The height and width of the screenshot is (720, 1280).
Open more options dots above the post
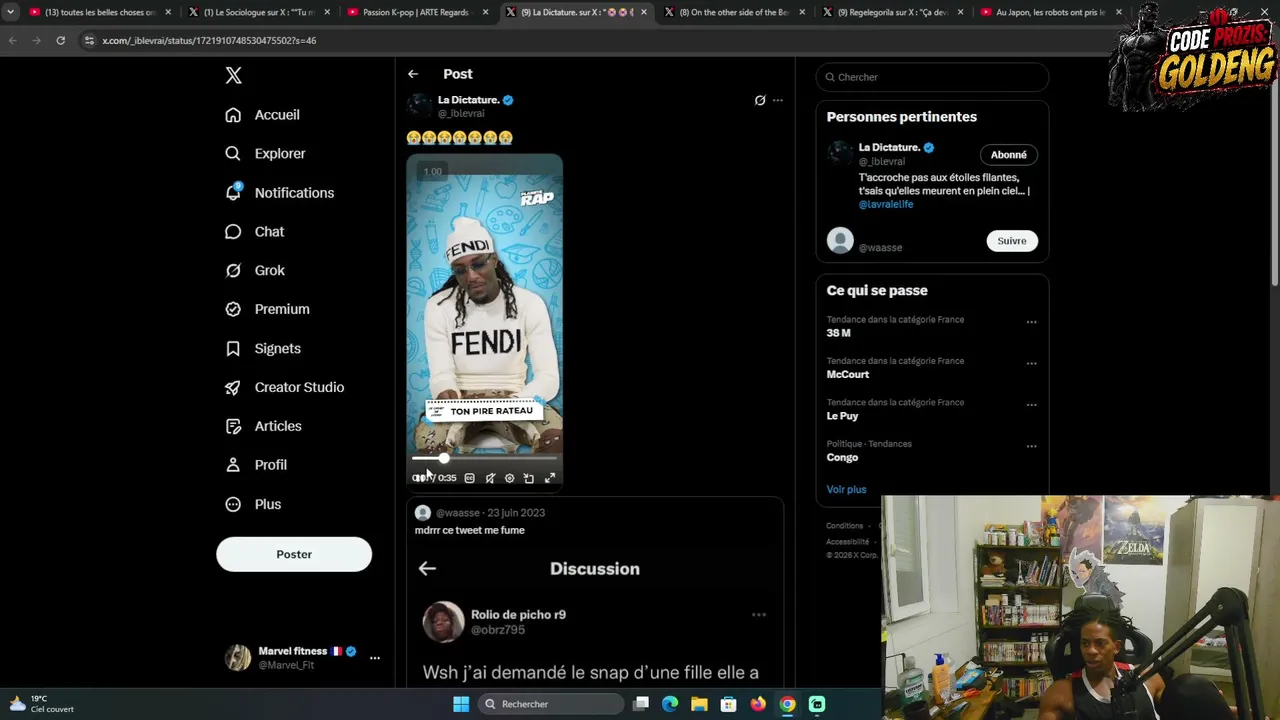[x=778, y=100]
